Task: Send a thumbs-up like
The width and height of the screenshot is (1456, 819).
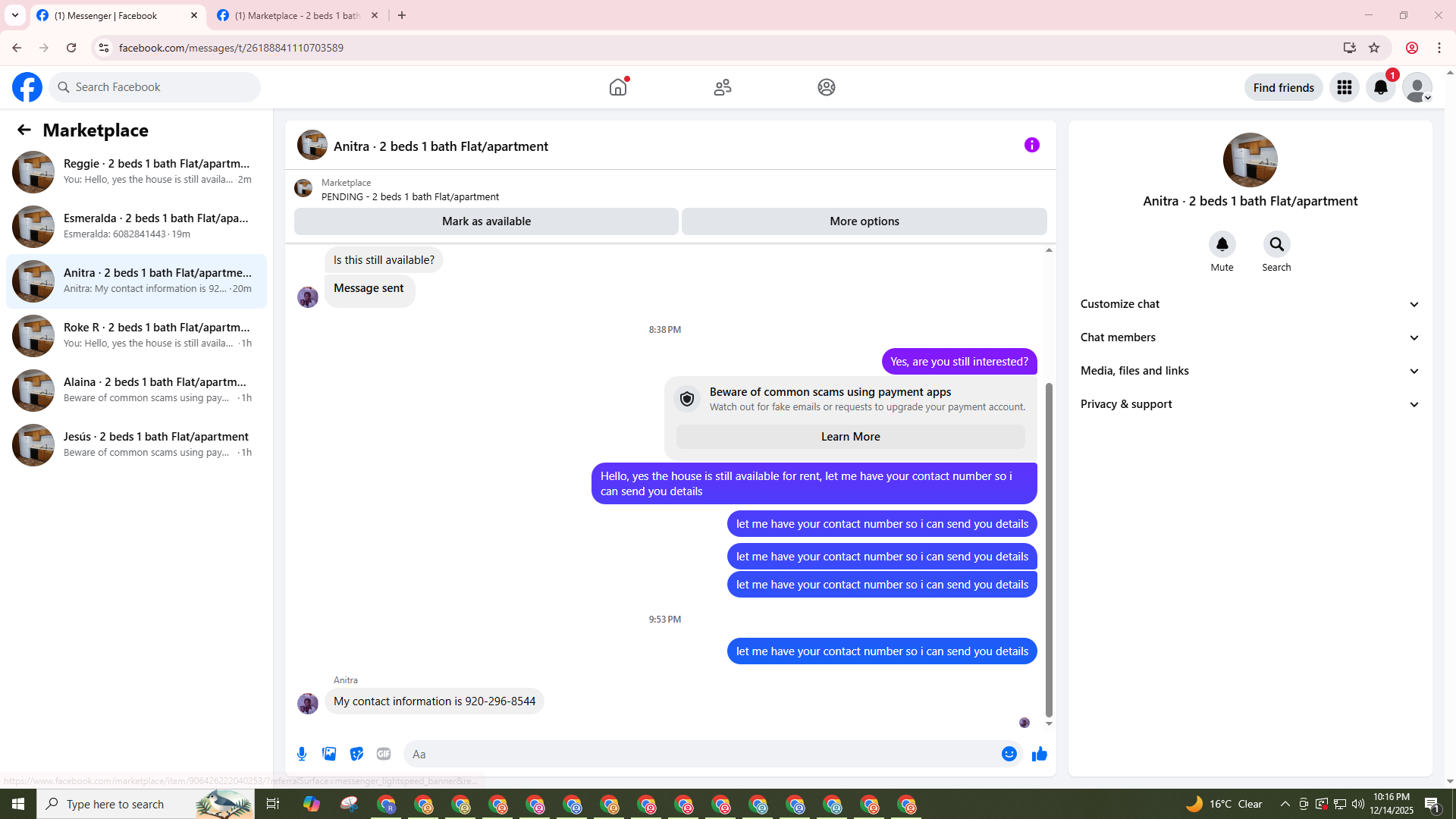Action: pyautogui.click(x=1039, y=754)
